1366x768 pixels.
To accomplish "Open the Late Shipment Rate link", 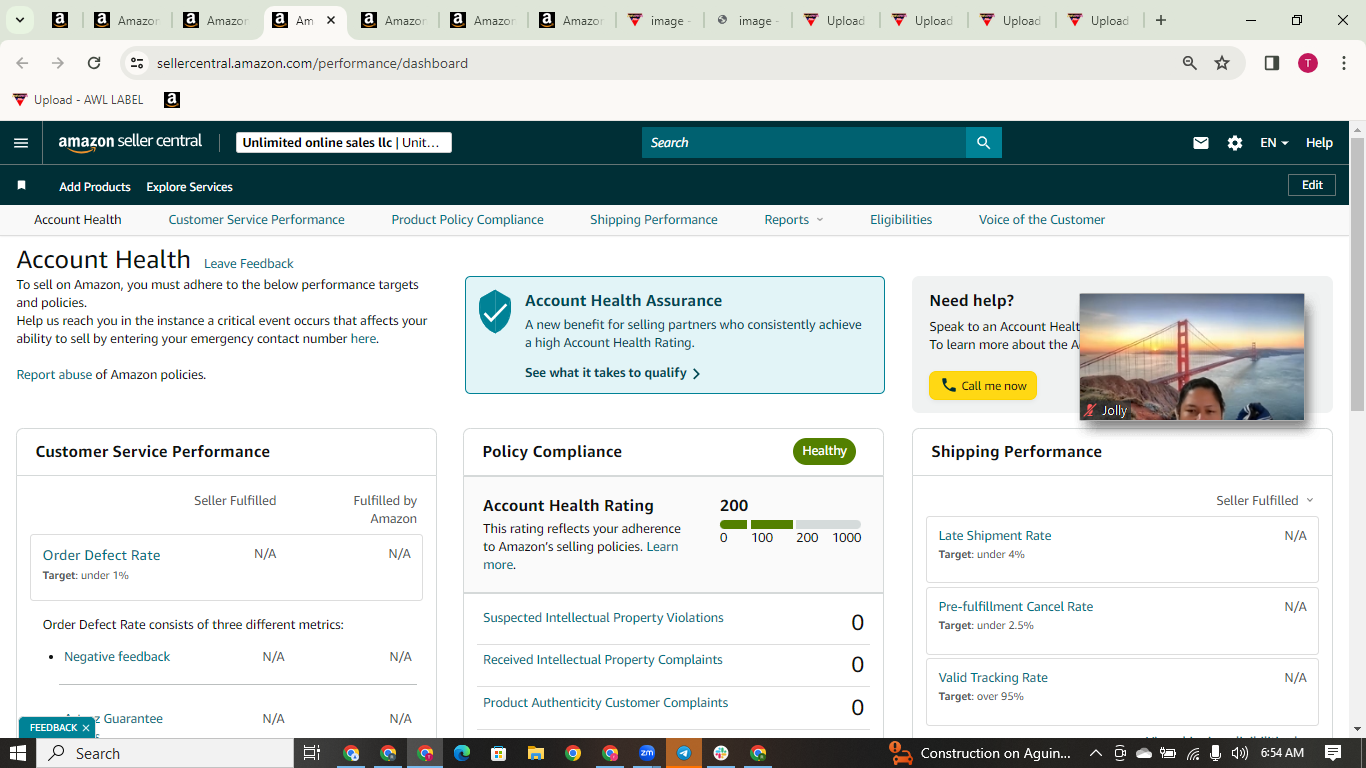I will click(994, 536).
